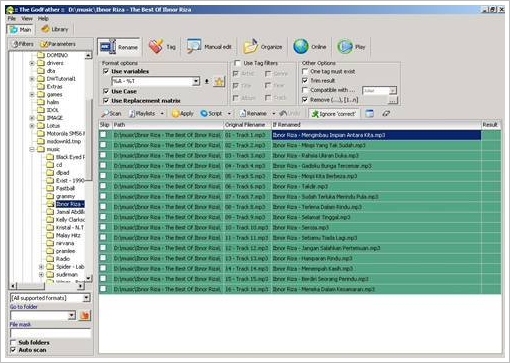Click the window layout icon after Ignore 'correct'
510x363 pixels.
(369, 114)
